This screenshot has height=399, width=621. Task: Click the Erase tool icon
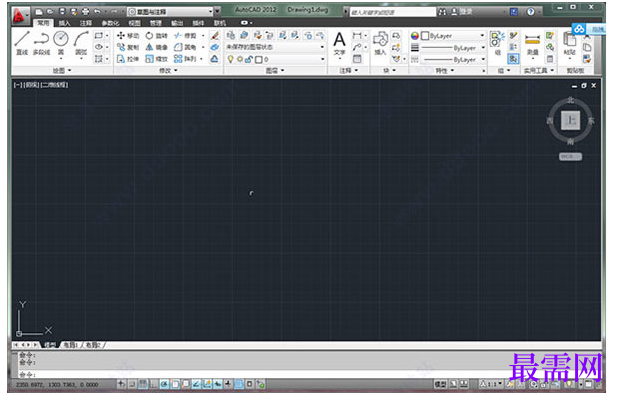pyautogui.click(x=215, y=36)
